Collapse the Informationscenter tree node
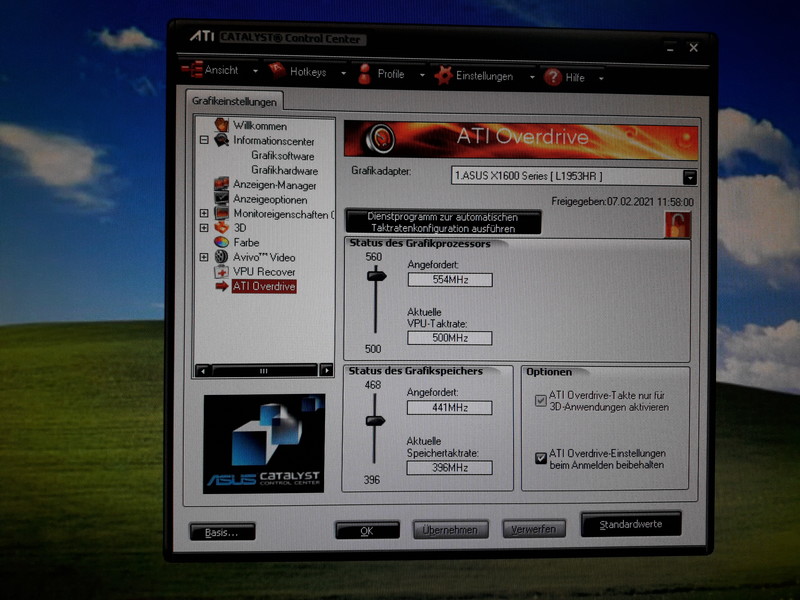The image size is (800, 600). pos(204,140)
